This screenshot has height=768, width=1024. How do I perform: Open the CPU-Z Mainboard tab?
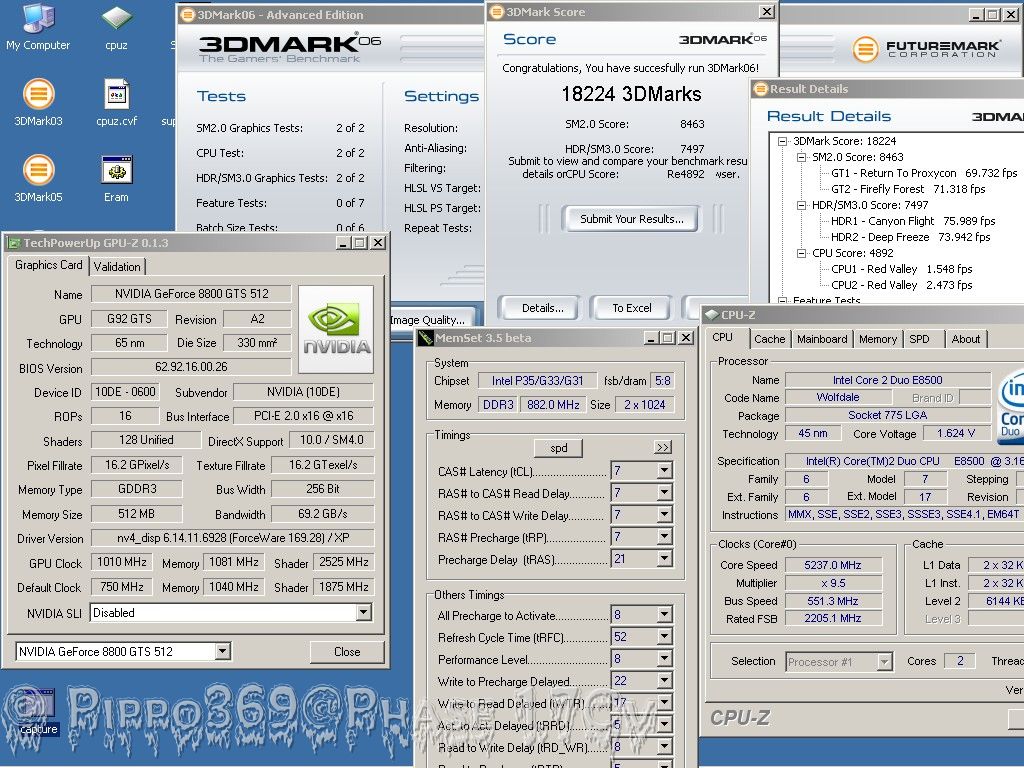tap(822, 339)
